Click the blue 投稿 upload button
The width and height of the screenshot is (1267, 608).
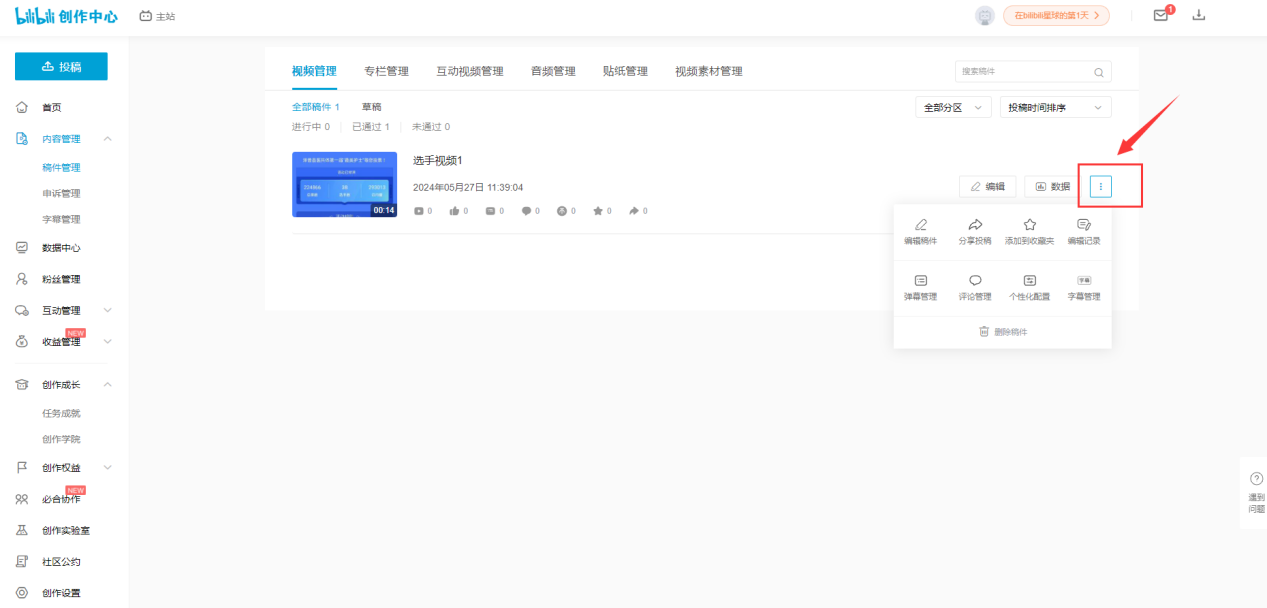pyautogui.click(x=61, y=66)
